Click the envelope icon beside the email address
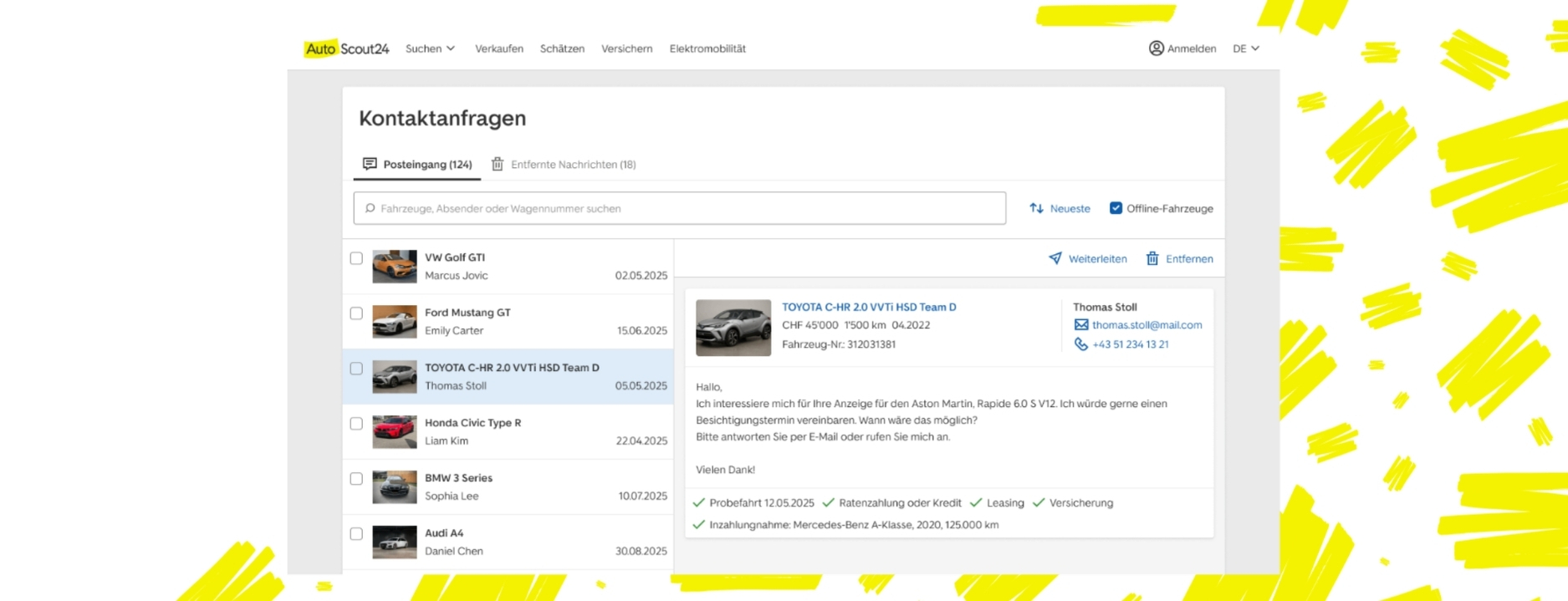1568x601 pixels. 1080,325
